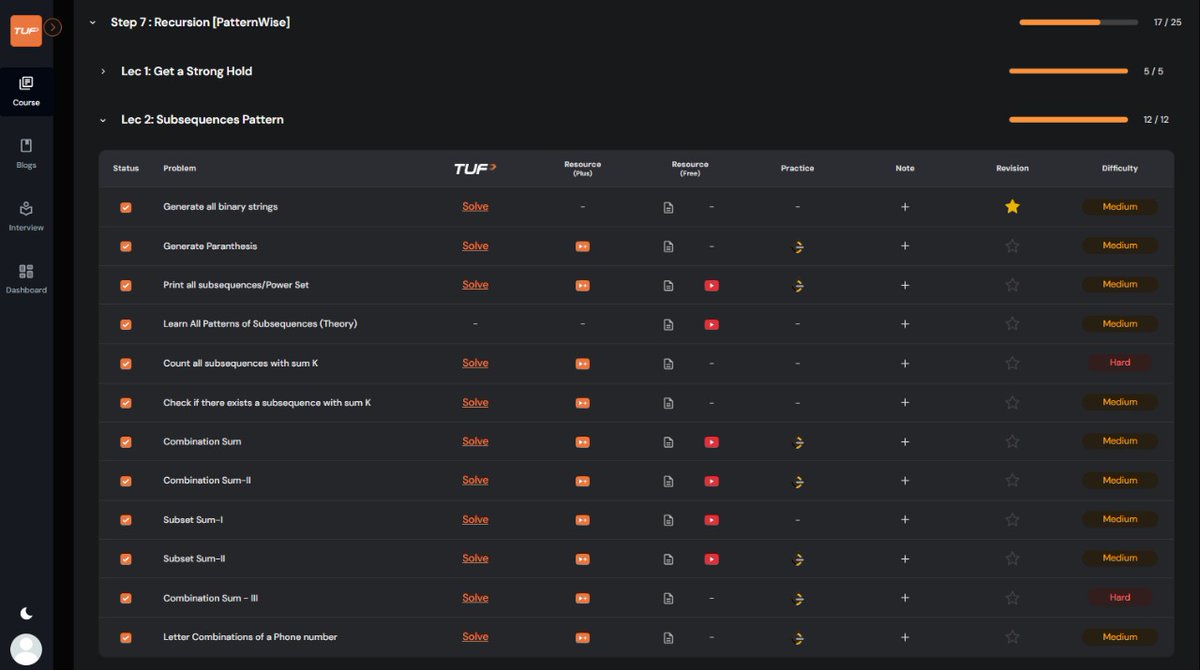1200x670 pixels.
Task: Uncheck status for Combination Sum-II
Action: click(x=126, y=481)
